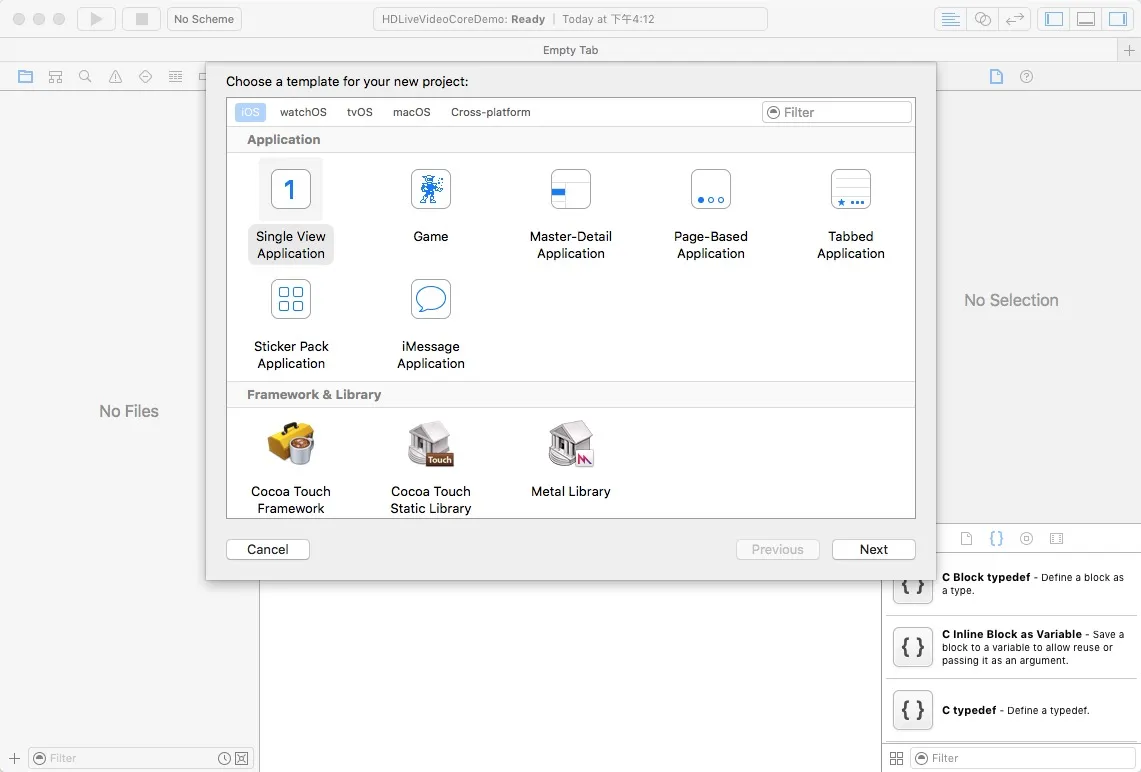Screen dimensions: 1141x772
Task: Toggle source-control status filter in navigator
Action: point(242,758)
